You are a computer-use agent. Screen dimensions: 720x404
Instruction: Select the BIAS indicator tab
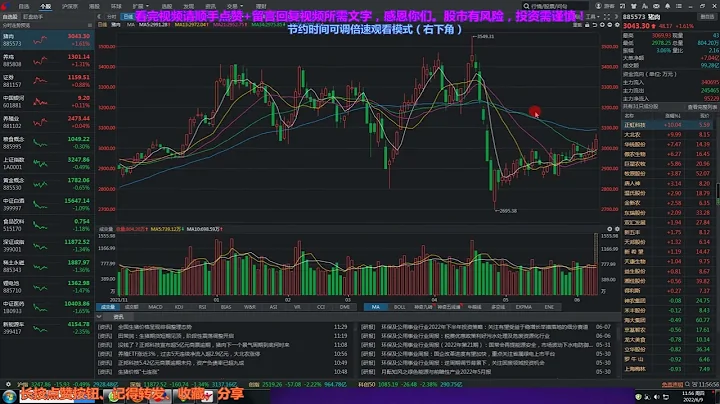226,307
